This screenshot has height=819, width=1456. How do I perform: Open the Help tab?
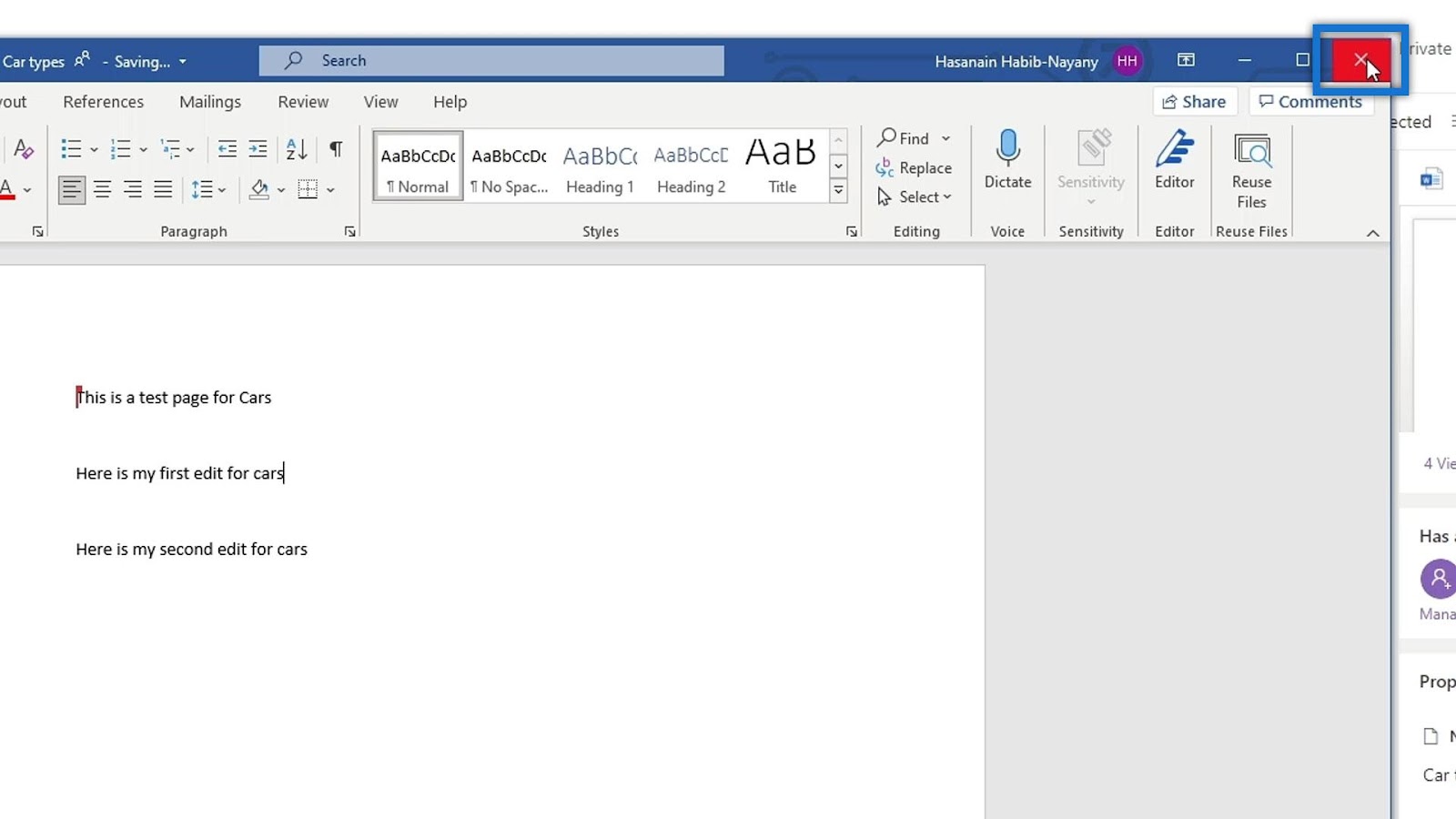pos(450,102)
